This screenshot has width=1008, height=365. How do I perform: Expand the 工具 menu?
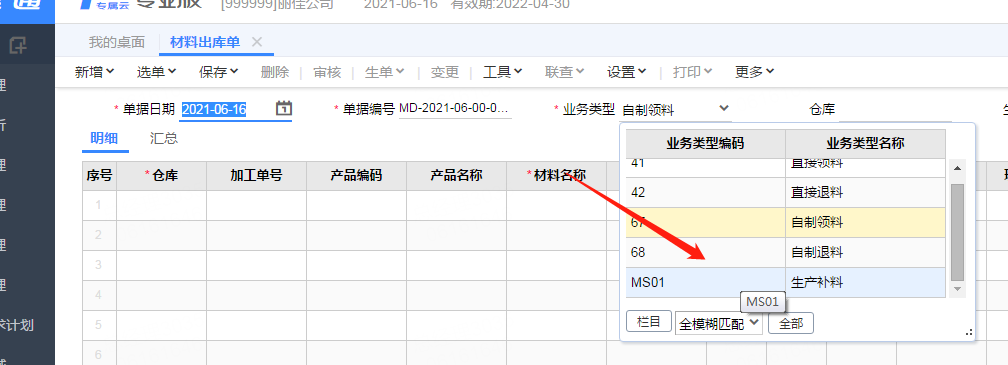(503, 72)
